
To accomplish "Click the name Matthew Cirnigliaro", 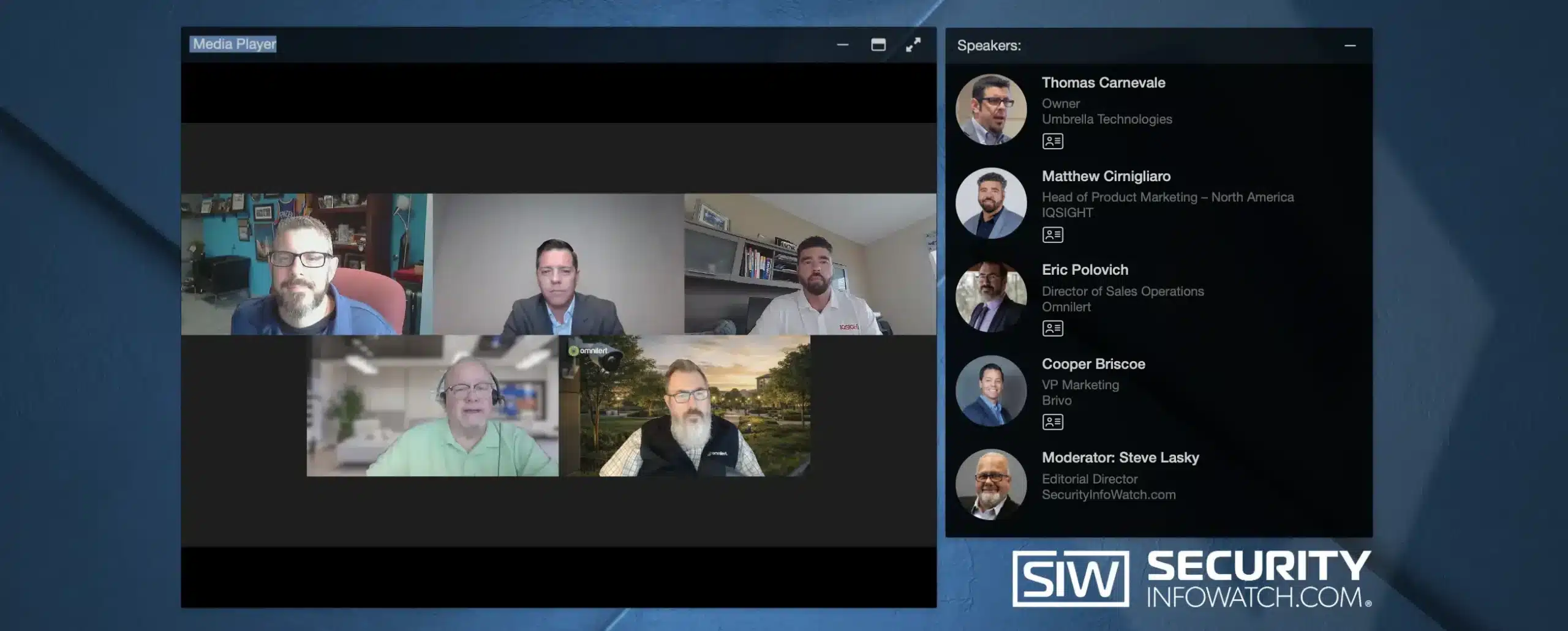I will (1106, 176).
